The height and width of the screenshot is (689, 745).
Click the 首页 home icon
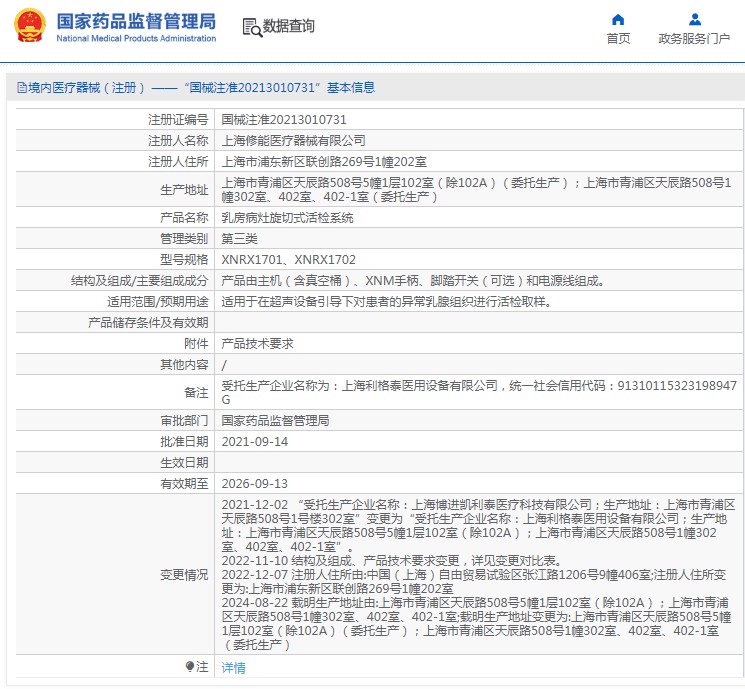tap(618, 19)
